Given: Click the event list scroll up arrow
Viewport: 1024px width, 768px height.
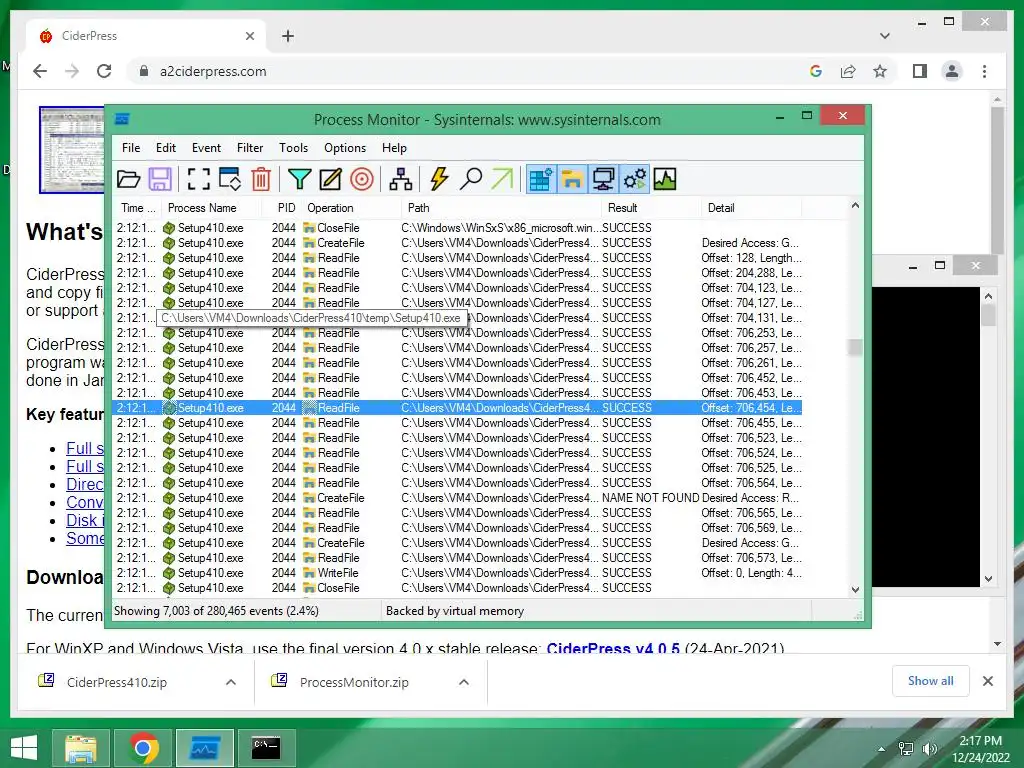Looking at the screenshot, I should pos(855,206).
